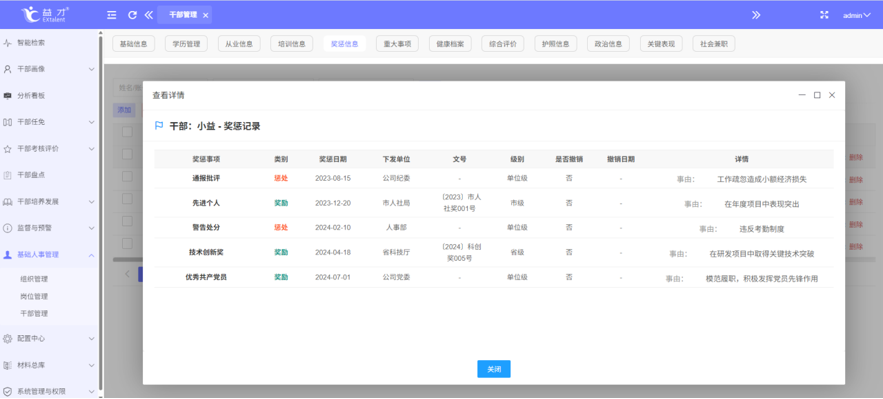Image resolution: width=883 pixels, height=399 pixels.
Task: Toggle the sidebar menu hamburger icon
Action: [x=112, y=15]
